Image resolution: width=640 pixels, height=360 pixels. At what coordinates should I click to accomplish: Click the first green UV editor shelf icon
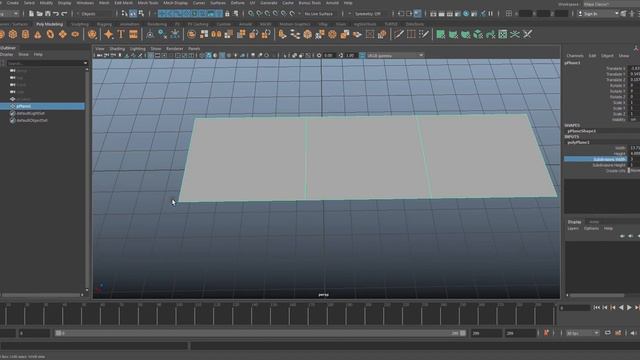(x=440, y=35)
